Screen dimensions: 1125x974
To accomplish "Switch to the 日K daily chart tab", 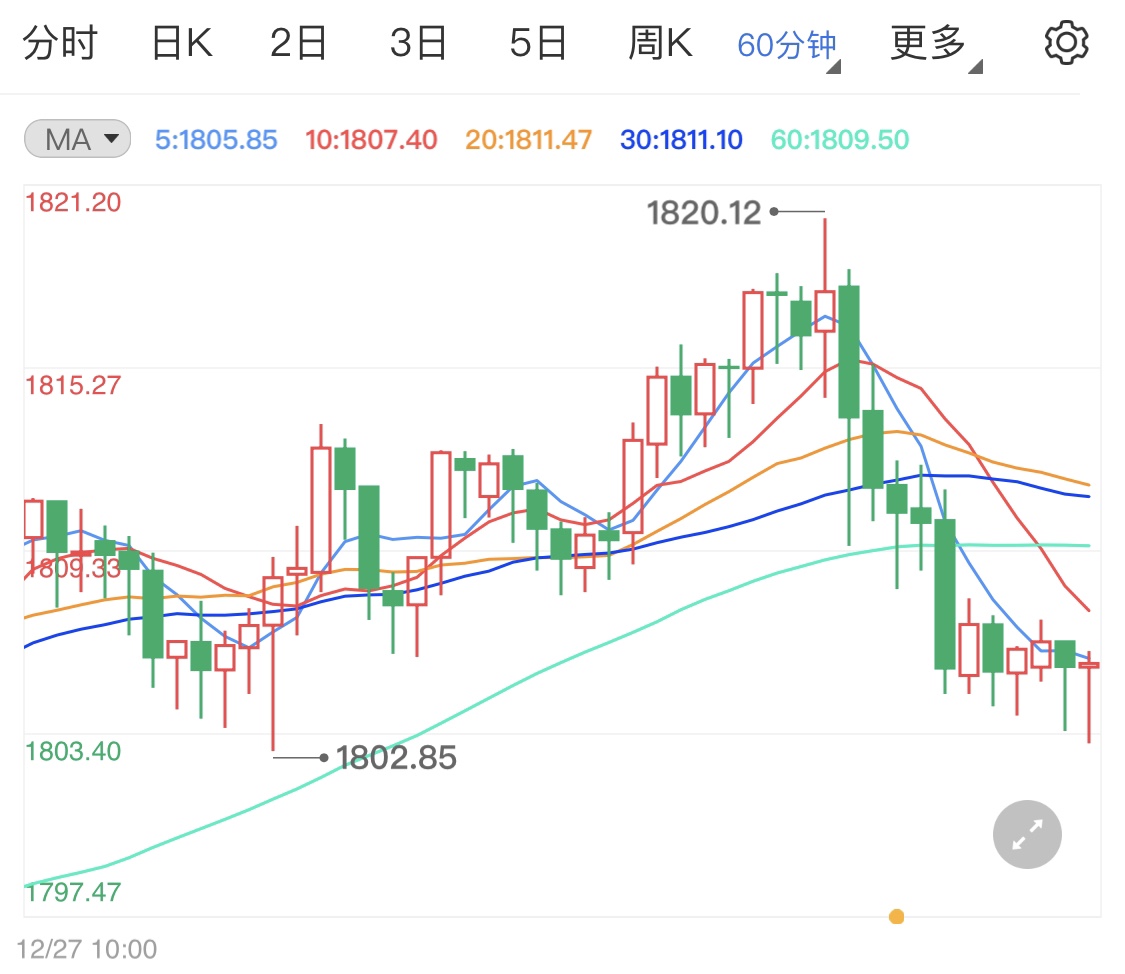I will point(180,42).
